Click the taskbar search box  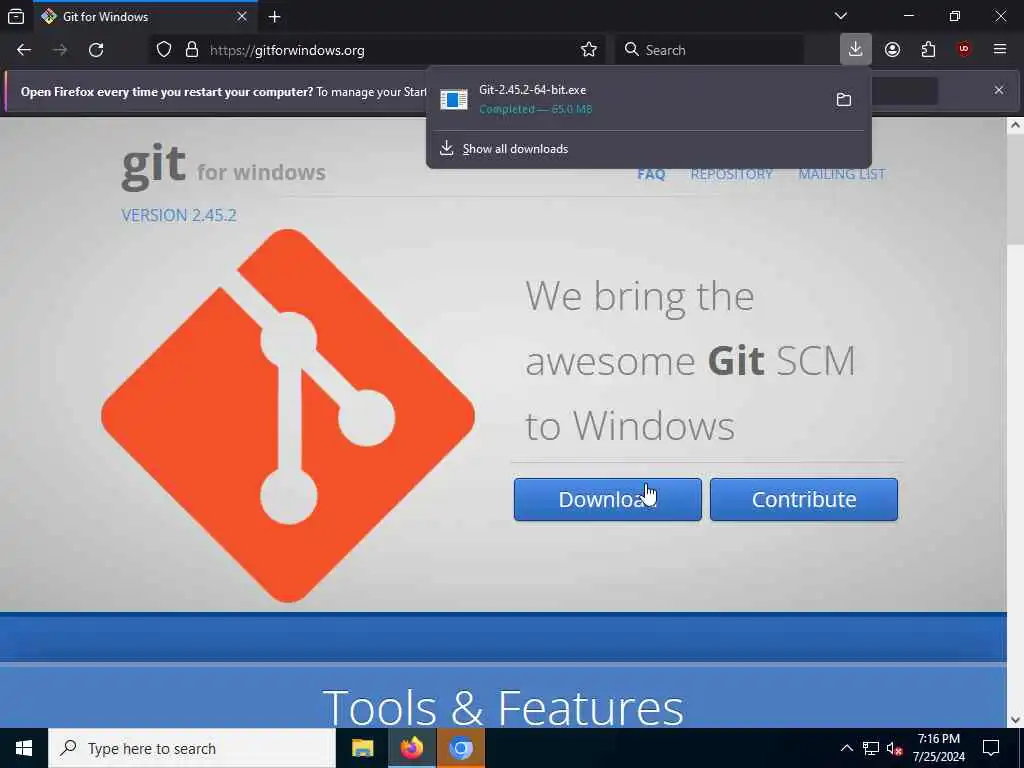(192, 748)
